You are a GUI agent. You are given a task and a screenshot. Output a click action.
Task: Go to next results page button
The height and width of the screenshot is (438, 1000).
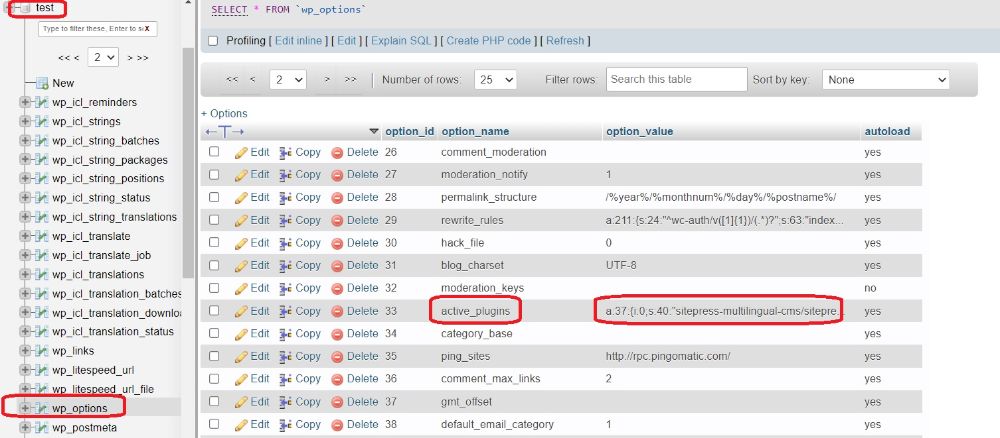(x=327, y=80)
